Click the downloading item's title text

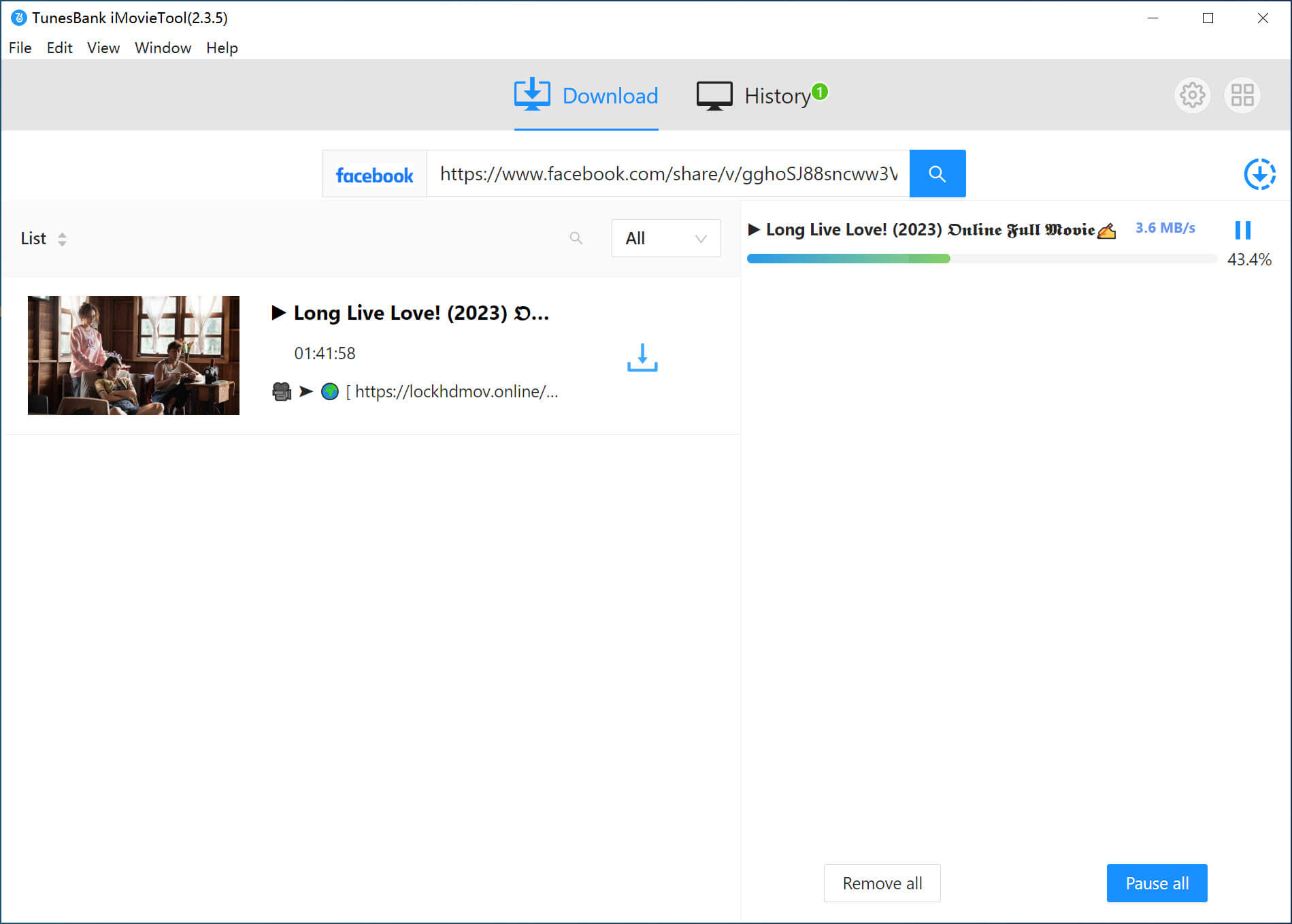[931, 230]
